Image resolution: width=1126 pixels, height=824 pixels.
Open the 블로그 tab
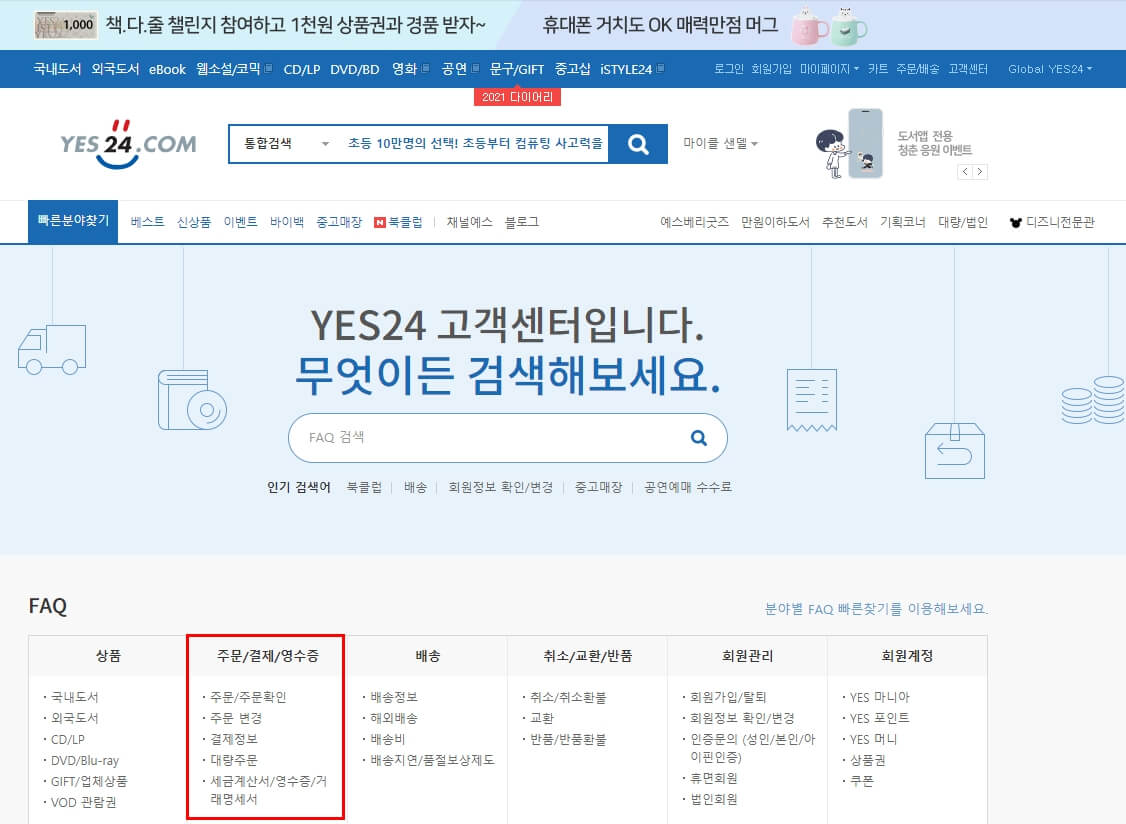point(521,222)
